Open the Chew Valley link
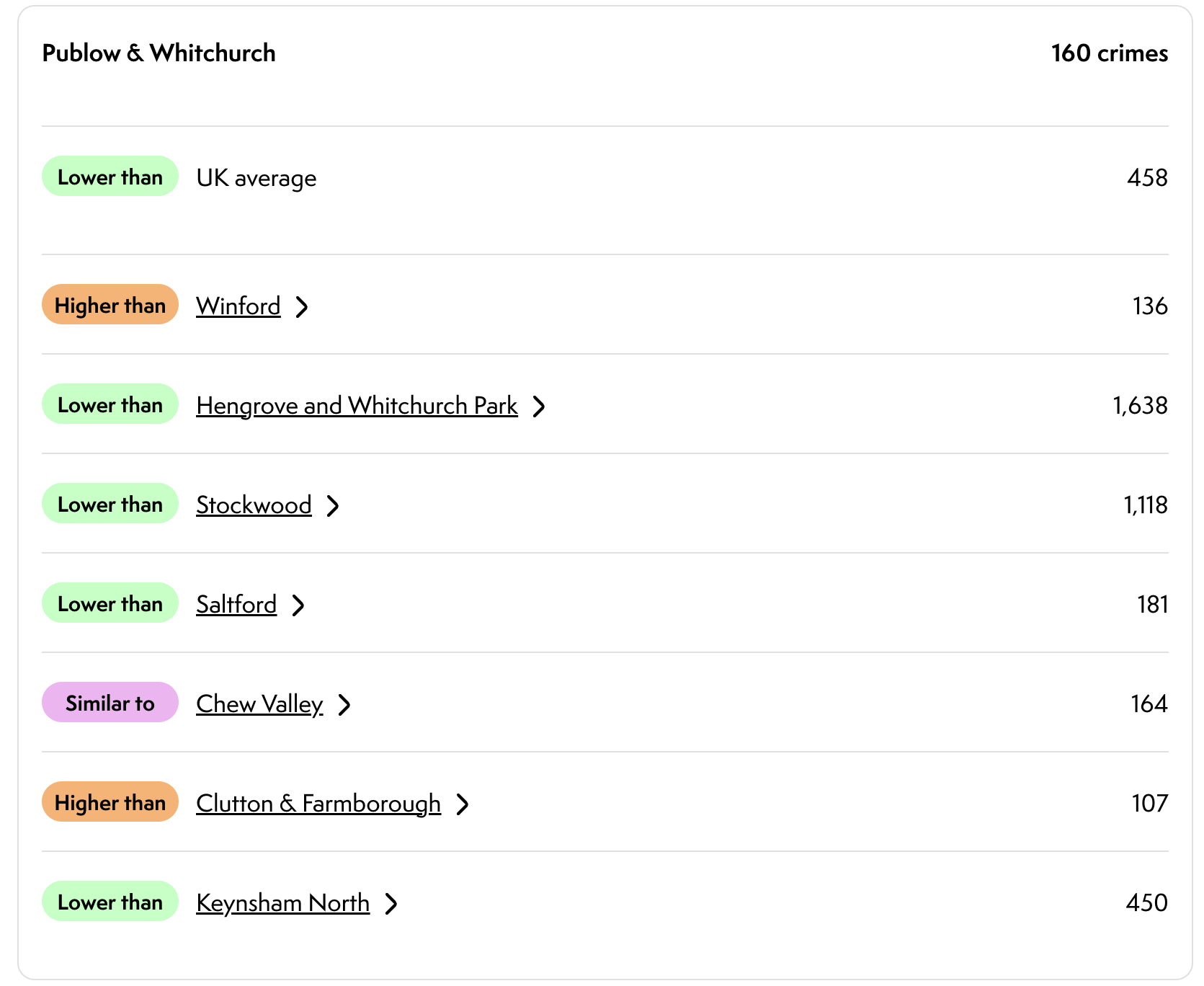 [259, 703]
